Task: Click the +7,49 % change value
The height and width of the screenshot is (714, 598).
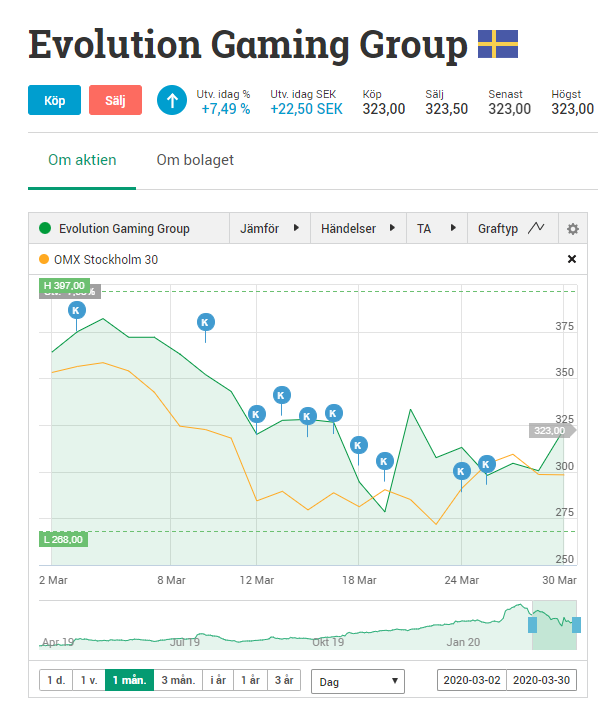Action: click(x=226, y=109)
